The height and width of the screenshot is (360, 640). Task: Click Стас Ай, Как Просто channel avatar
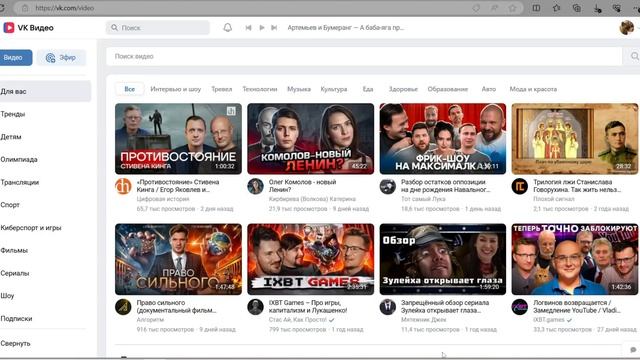(x=256, y=307)
